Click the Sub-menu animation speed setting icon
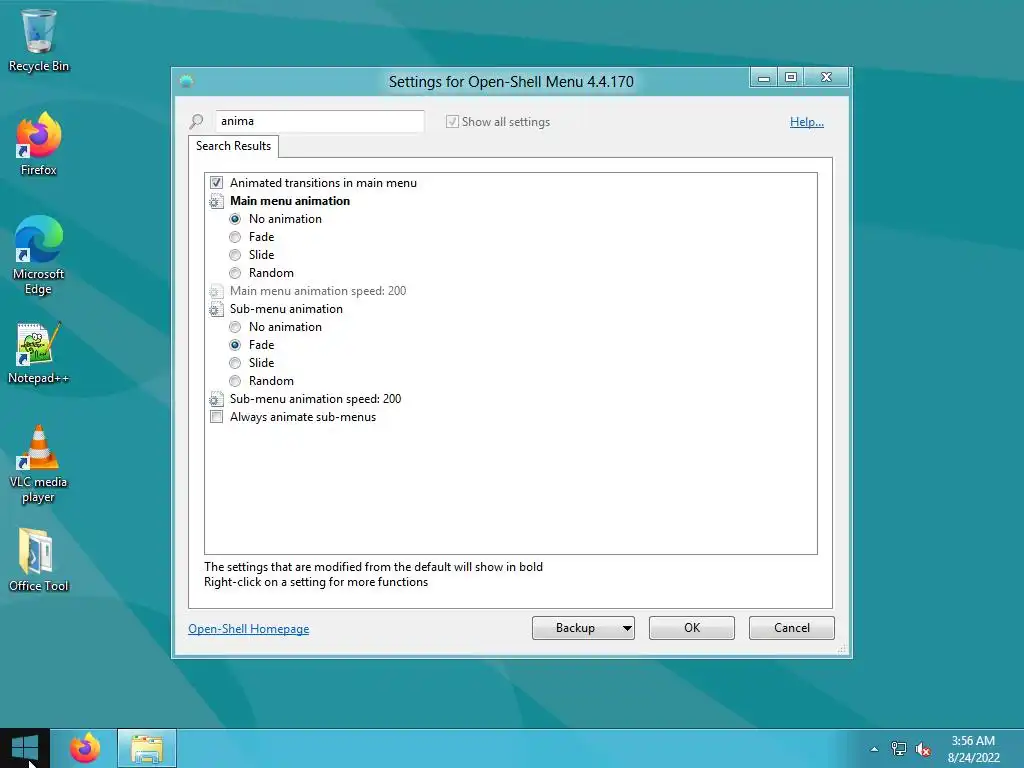 [216, 399]
